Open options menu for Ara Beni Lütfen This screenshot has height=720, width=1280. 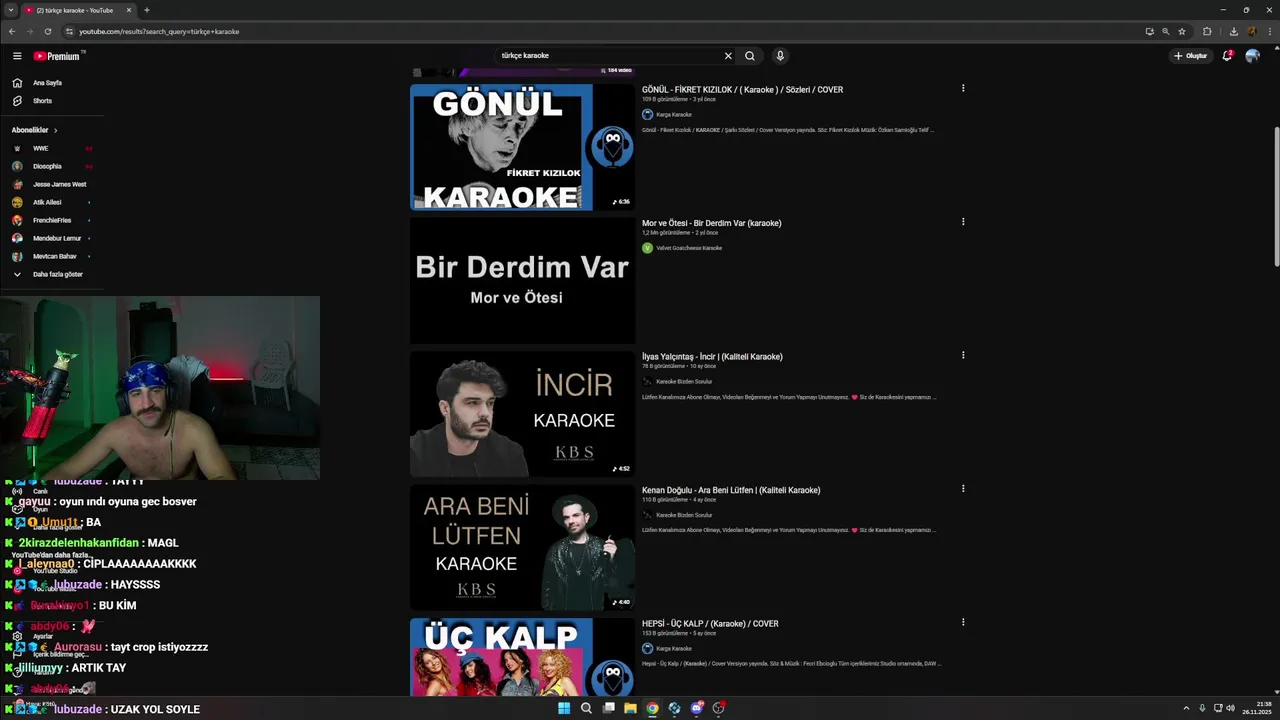click(x=963, y=489)
